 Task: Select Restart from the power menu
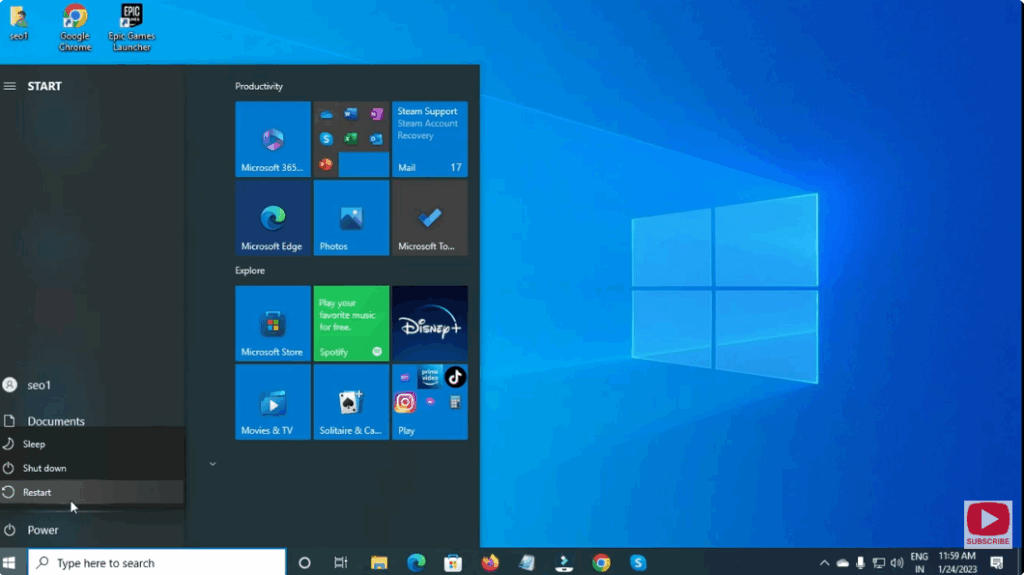[x=92, y=493]
